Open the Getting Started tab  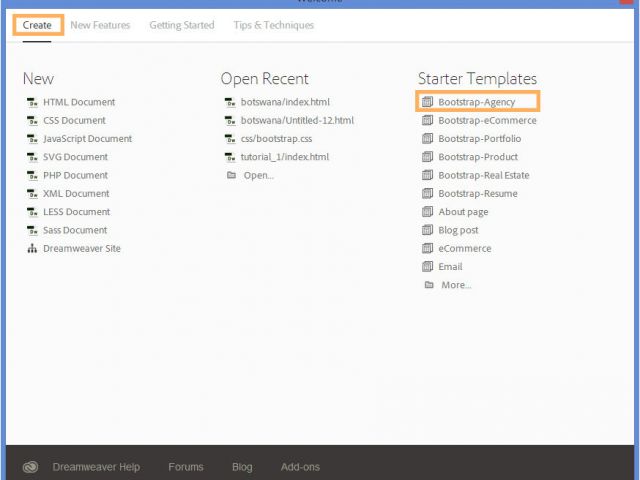click(182, 25)
